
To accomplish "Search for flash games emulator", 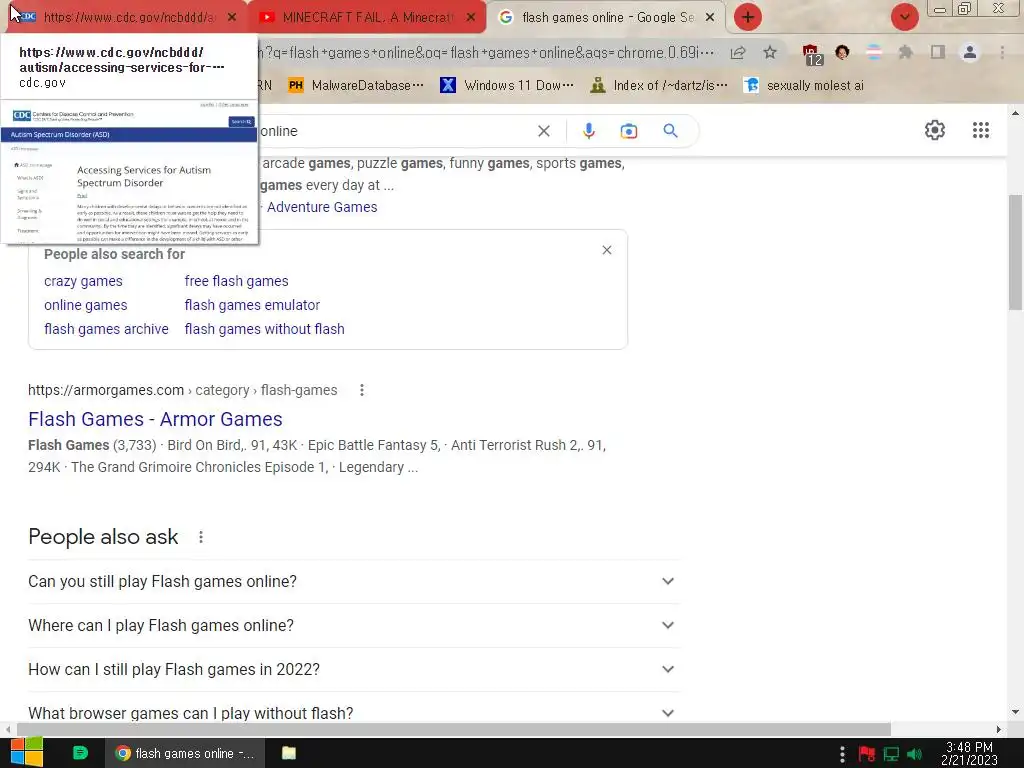I will tap(252, 306).
